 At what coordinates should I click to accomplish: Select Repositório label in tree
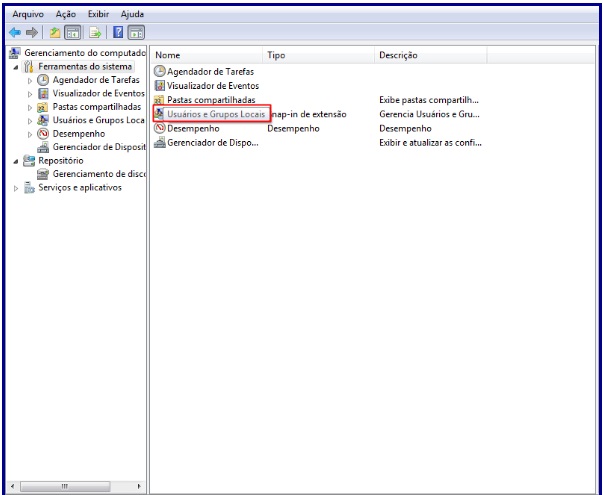[61, 161]
